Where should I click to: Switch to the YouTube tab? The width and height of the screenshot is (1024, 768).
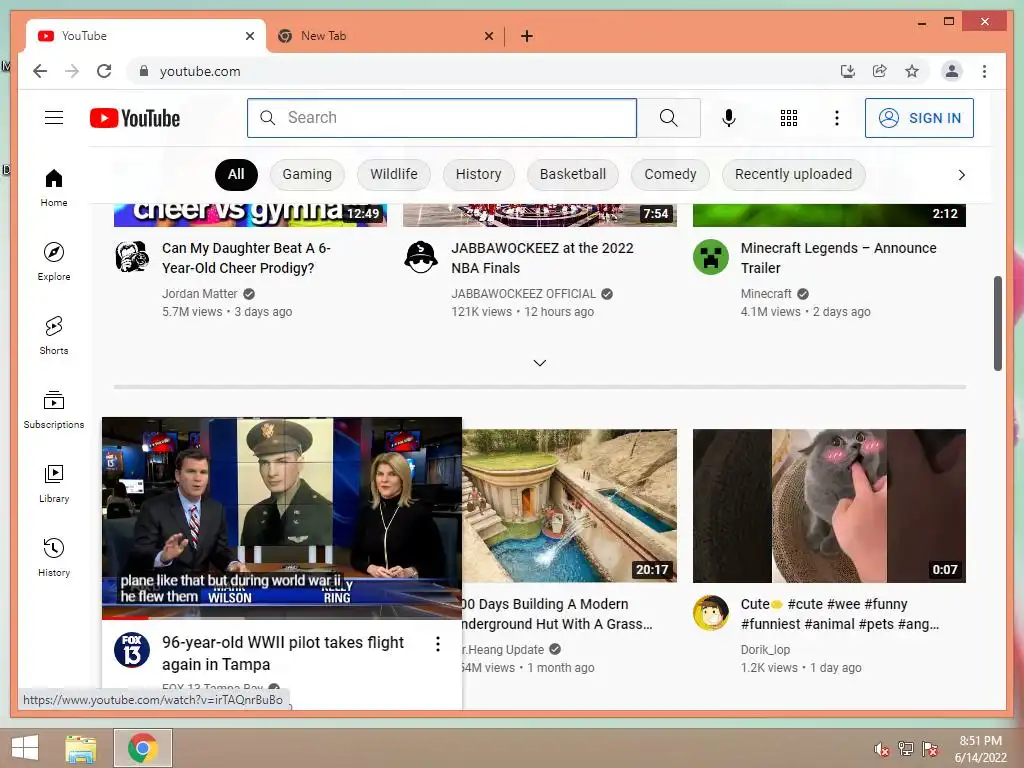pyautogui.click(x=146, y=36)
